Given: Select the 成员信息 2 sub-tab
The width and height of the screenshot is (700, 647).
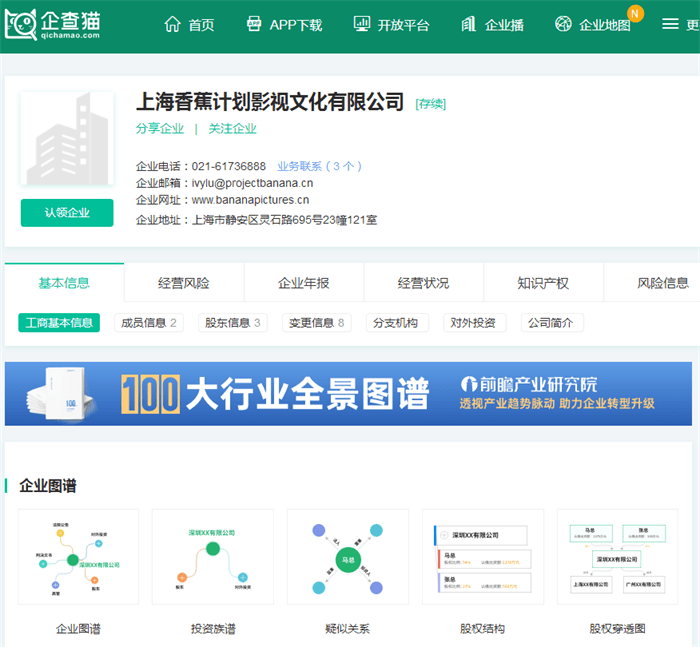Looking at the screenshot, I should tap(149, 322).
